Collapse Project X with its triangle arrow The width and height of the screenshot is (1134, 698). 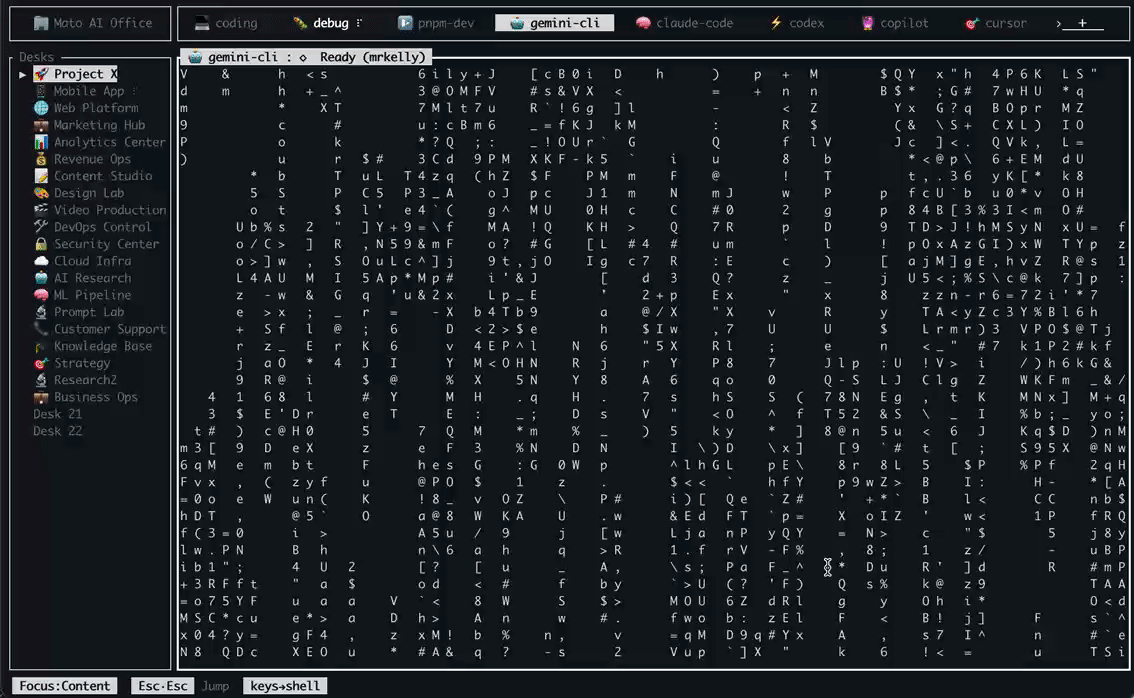pos(23,73)
